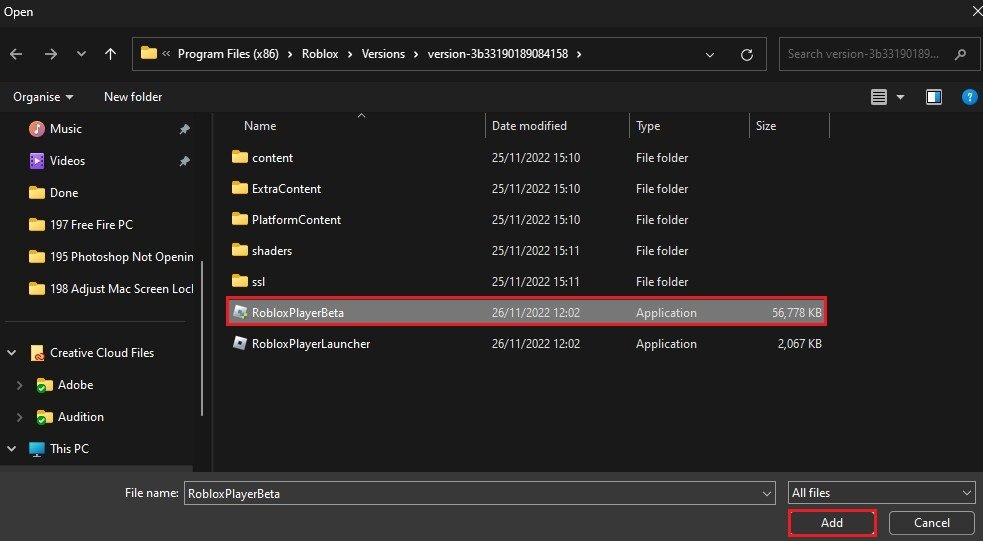
Task: Click the address bar folder icon
Action: pos(149,53)
